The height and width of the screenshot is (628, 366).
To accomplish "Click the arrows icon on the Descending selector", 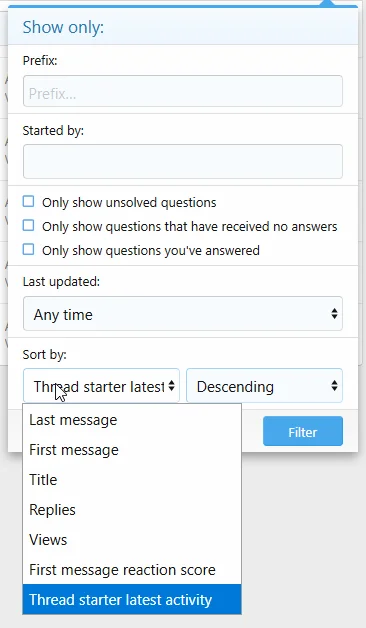I will 334,386.
